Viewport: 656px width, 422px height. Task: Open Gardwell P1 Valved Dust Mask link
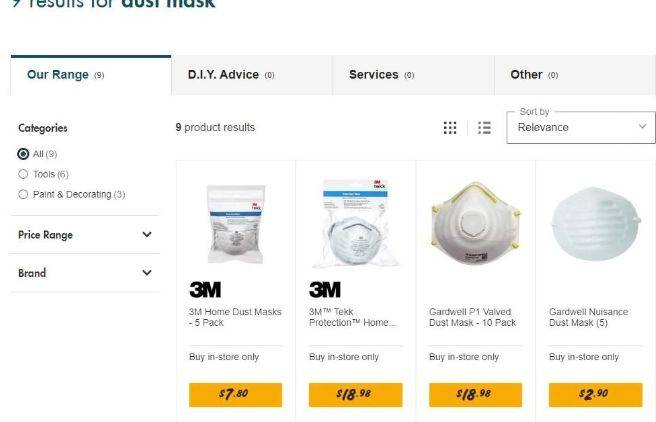(x=472, y=317)
